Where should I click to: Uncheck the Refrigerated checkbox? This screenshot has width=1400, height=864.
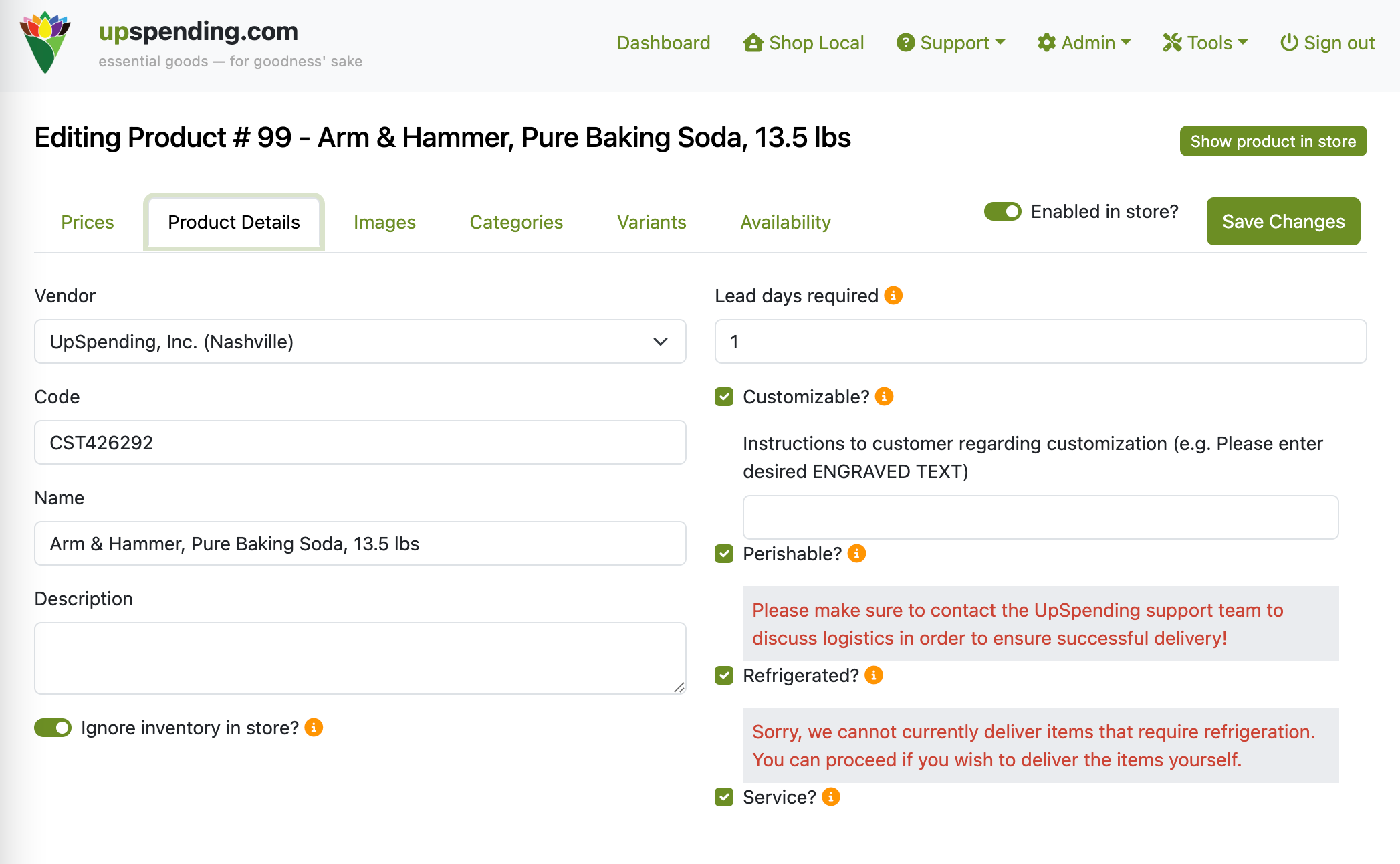click(x=724, y=675)
